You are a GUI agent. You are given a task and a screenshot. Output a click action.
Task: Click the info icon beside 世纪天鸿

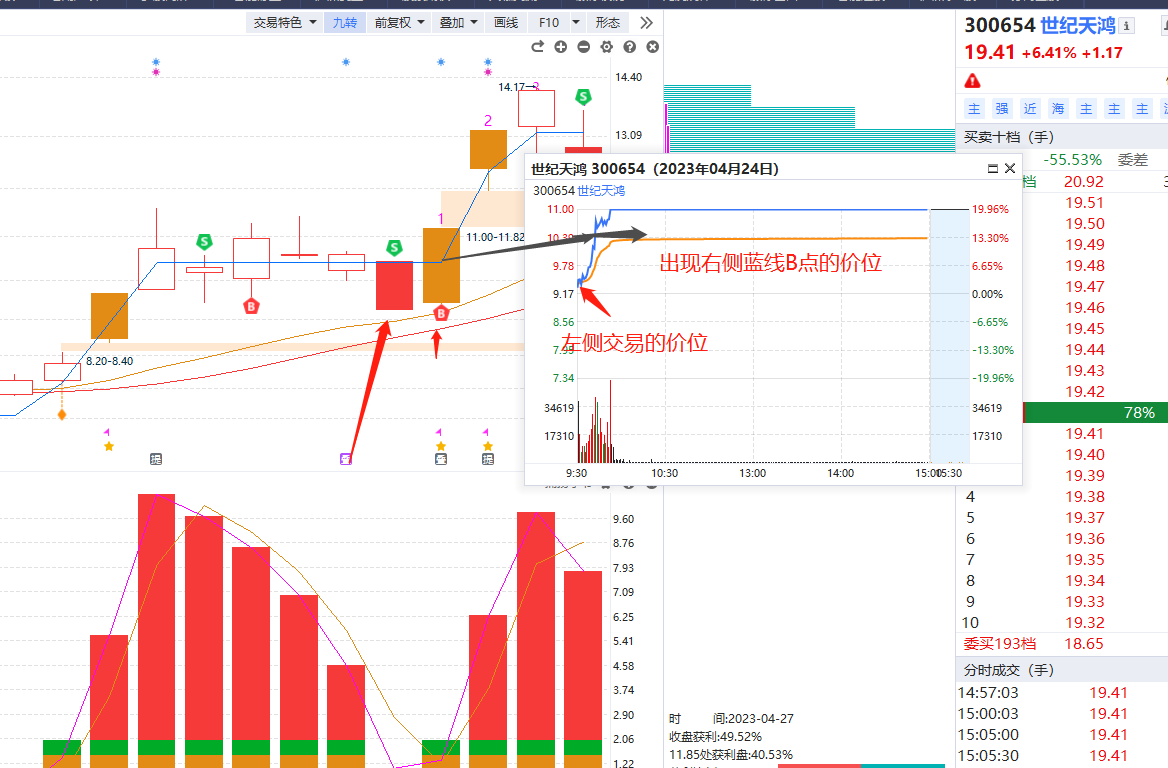pos(1126,26)
